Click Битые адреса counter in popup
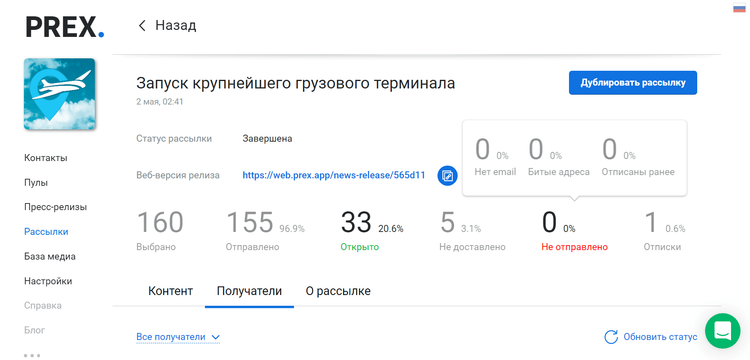The image size is (750, 360). click(559, 156)
